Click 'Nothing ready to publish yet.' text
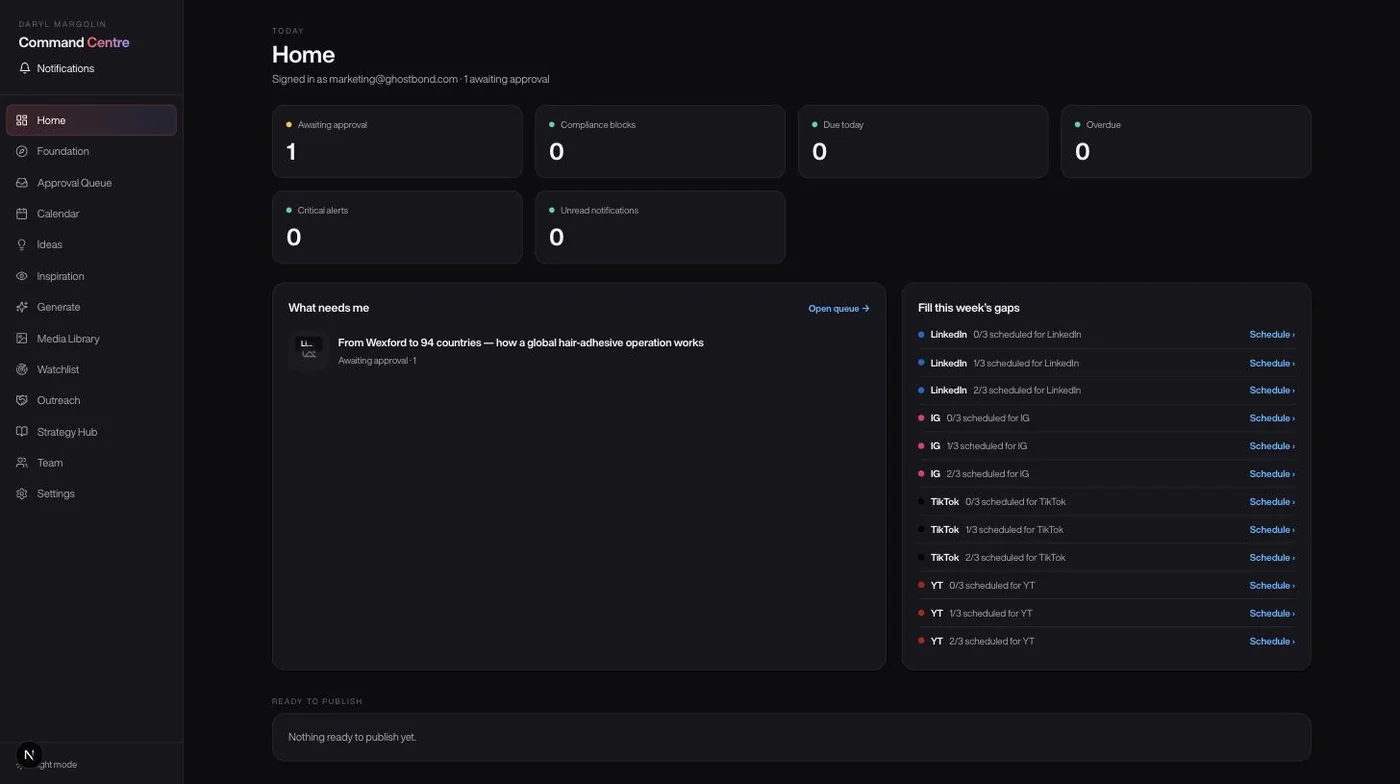Screen dimensions: 1400x784 click(352, 737)
